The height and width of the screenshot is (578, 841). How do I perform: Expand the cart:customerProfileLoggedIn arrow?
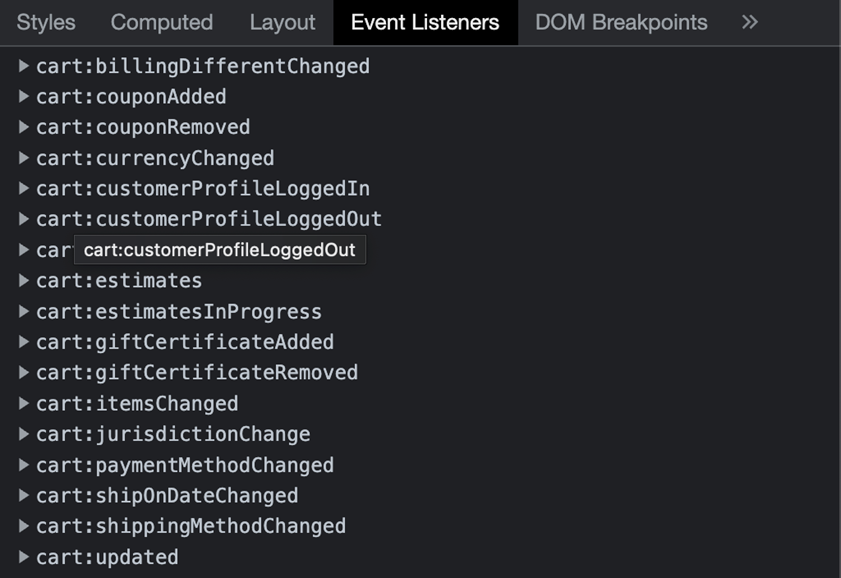click(x=24, y=189)
